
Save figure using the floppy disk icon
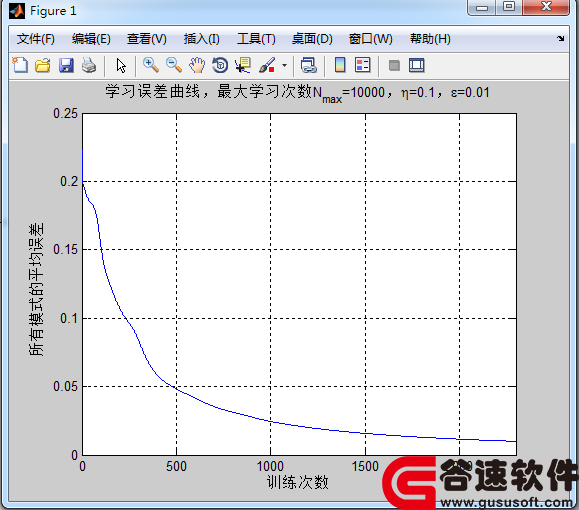[x=66, y=65]
